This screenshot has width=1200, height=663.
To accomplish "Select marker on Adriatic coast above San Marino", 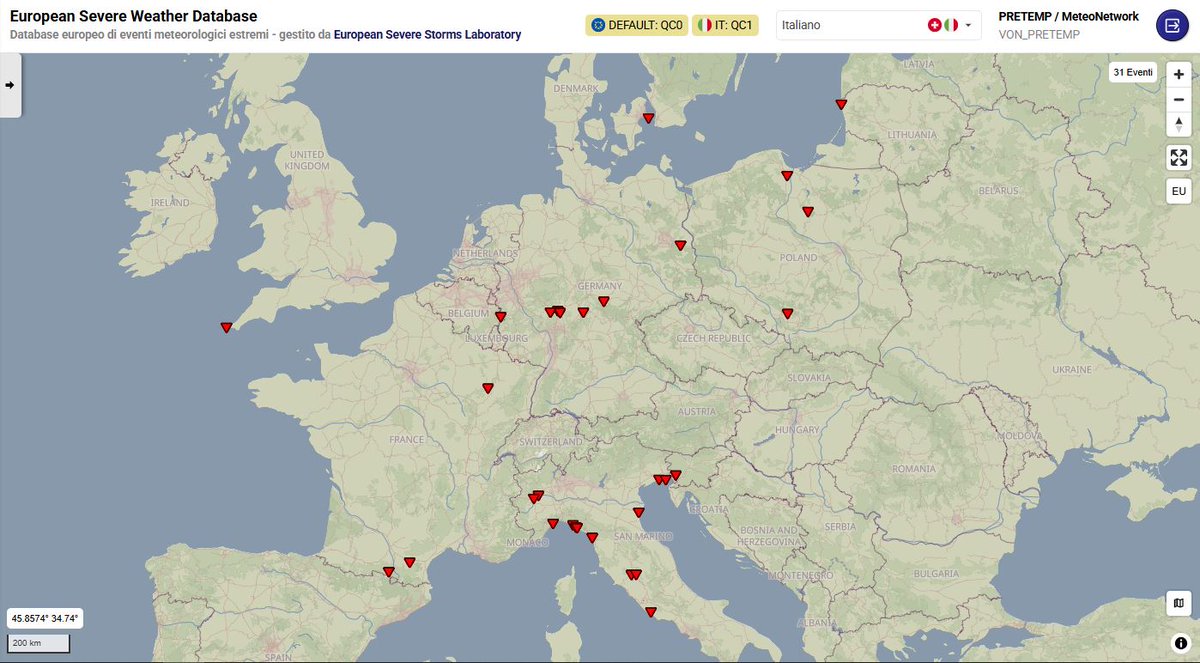I will click(x=638, y=513).
